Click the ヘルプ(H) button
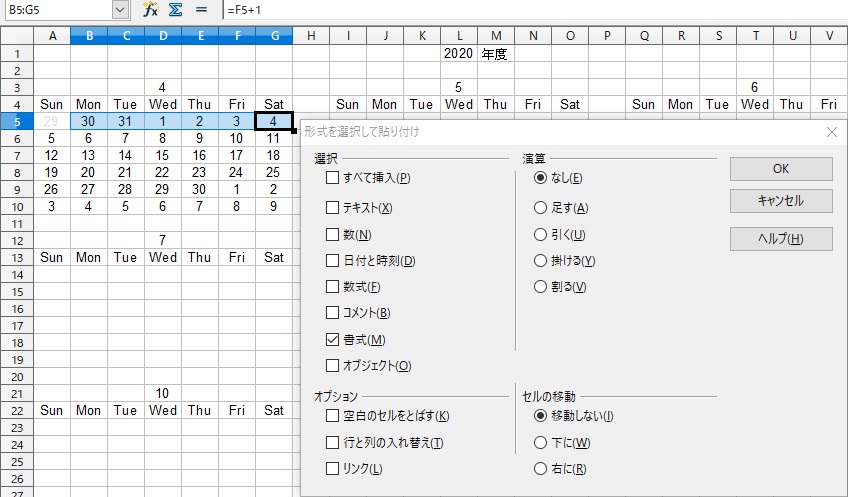This screenshot has height=497, width=848. click(x=781, y=238)
